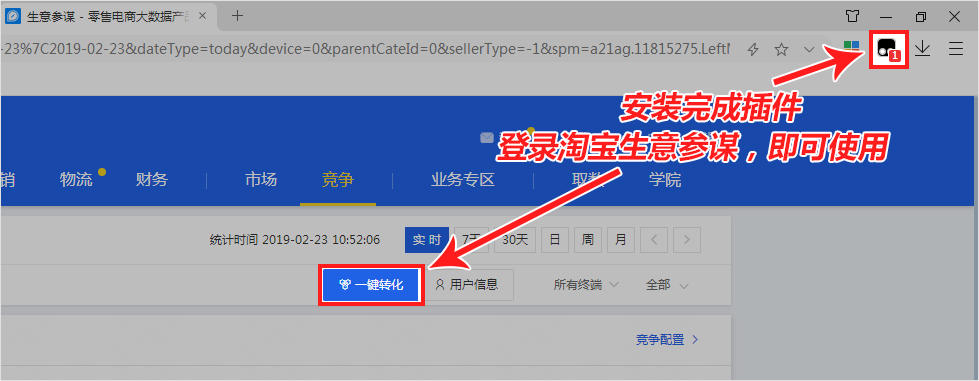Click the colored grid extension icon

click(x=851, y=49)
